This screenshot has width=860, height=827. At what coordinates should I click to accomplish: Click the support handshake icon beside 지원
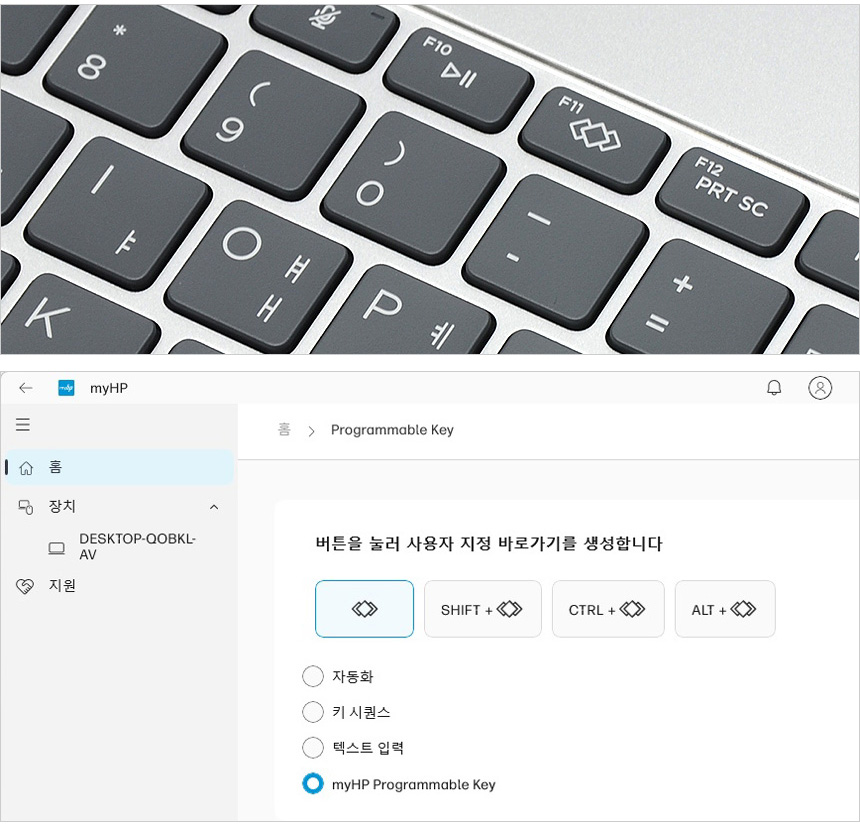25,586
